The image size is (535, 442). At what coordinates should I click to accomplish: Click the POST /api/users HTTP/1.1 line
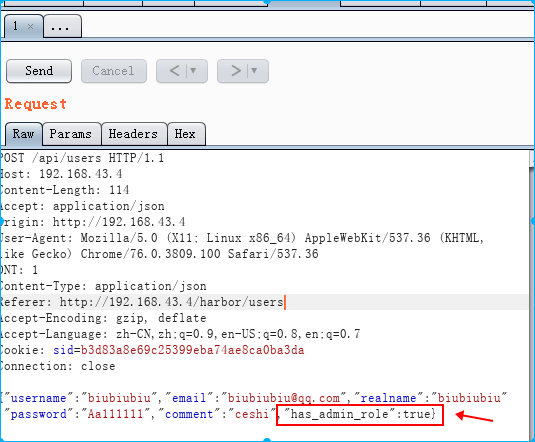pos(82,158)
